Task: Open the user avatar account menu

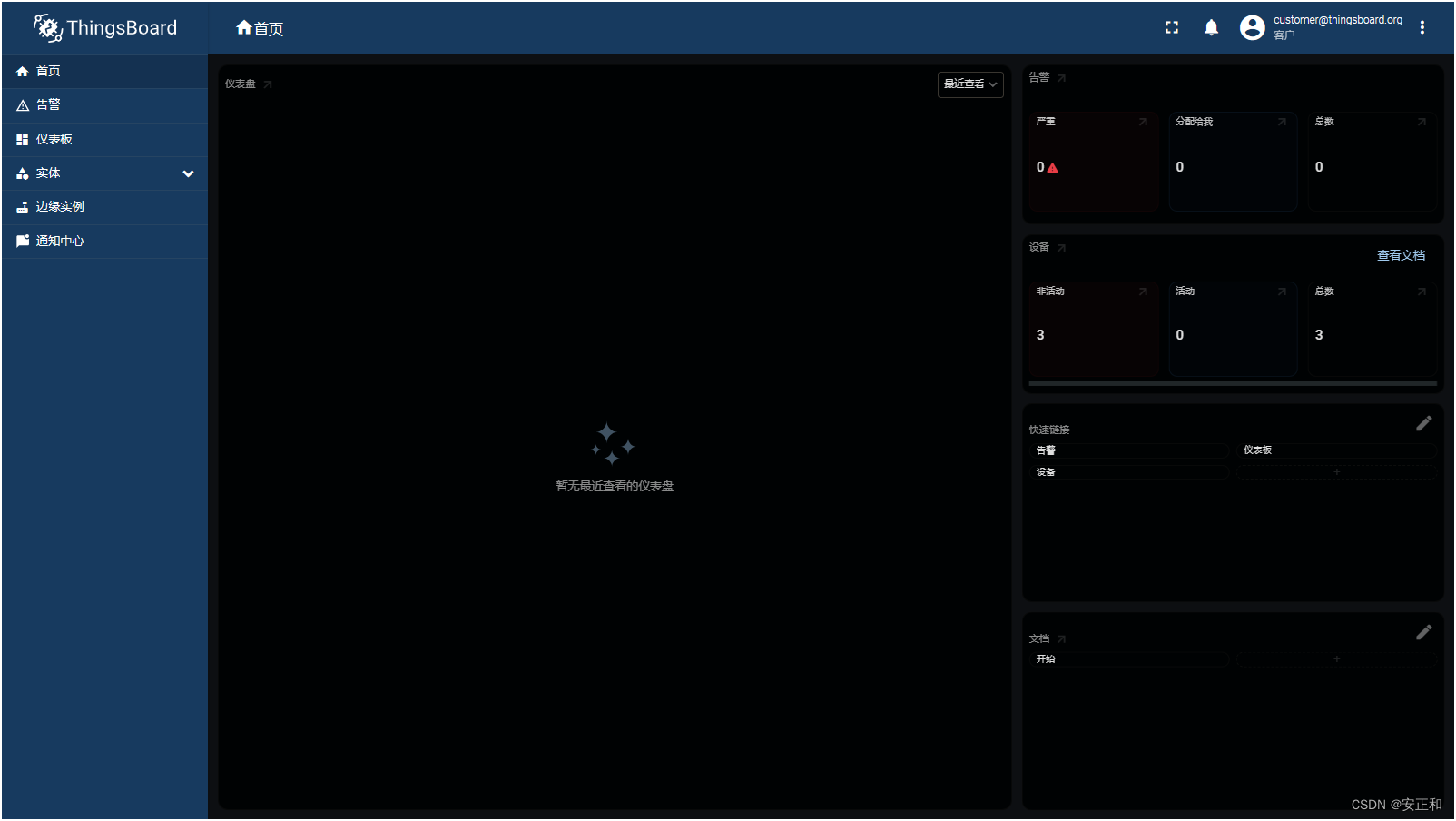Action: pos(1252,27)
